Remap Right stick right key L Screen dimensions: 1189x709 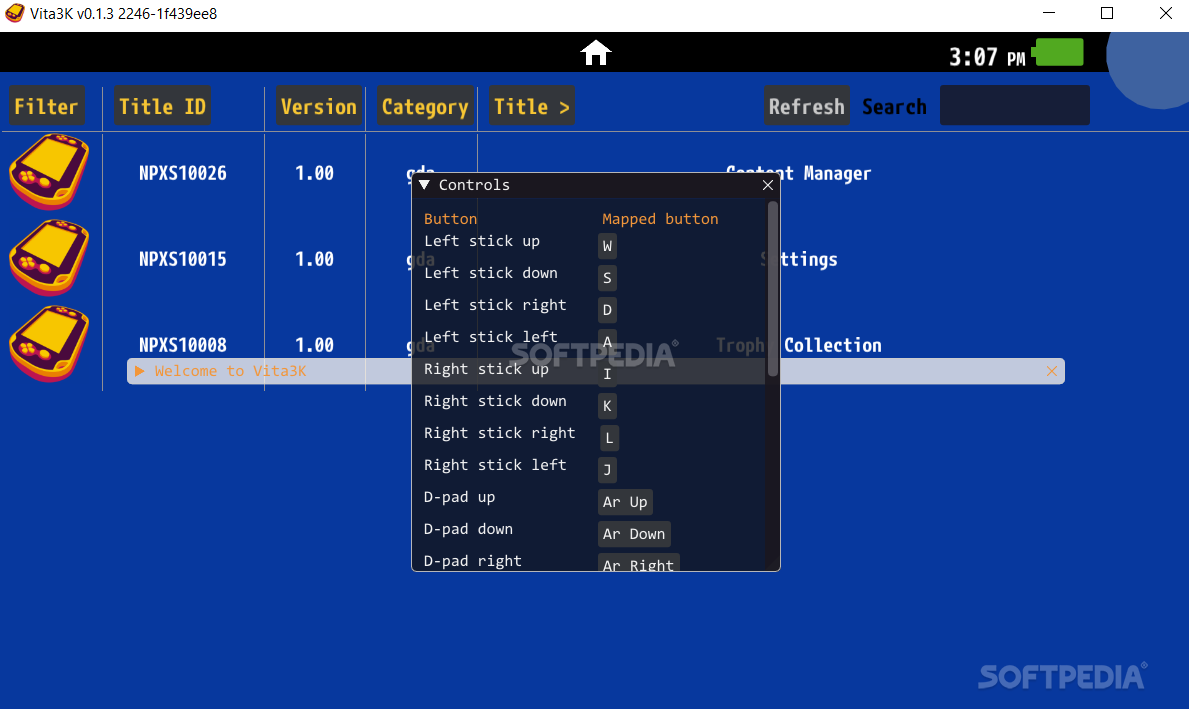point(609,438)
